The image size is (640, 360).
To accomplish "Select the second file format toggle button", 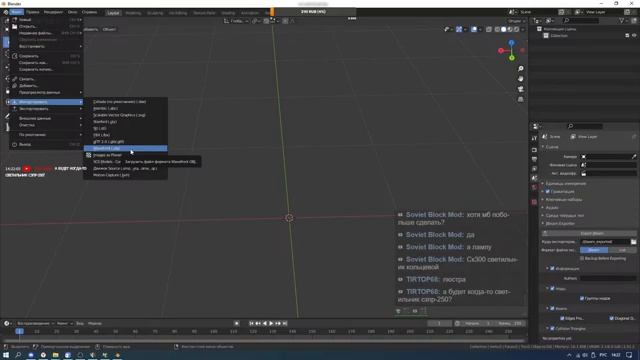I will point(622,250).
